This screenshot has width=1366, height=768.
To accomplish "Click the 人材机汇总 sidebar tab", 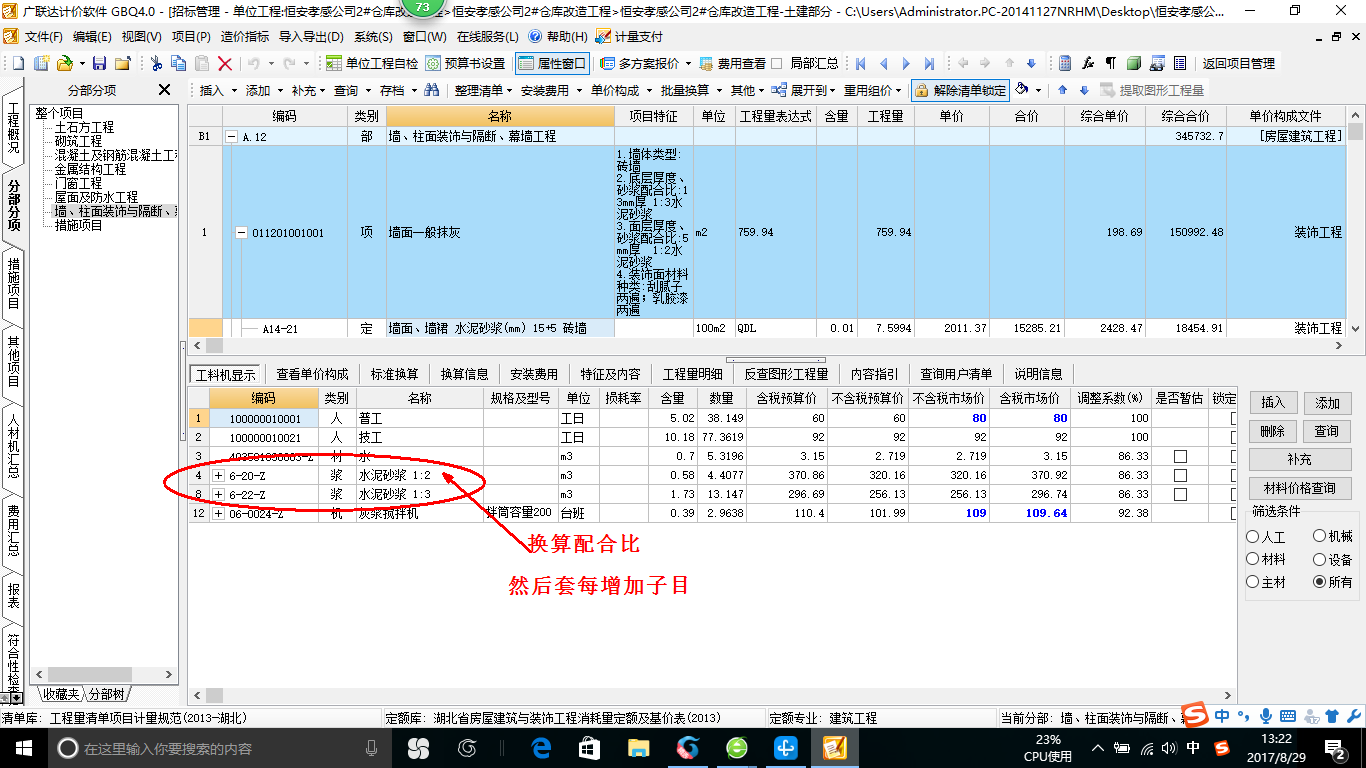I will tap(14, 446).
